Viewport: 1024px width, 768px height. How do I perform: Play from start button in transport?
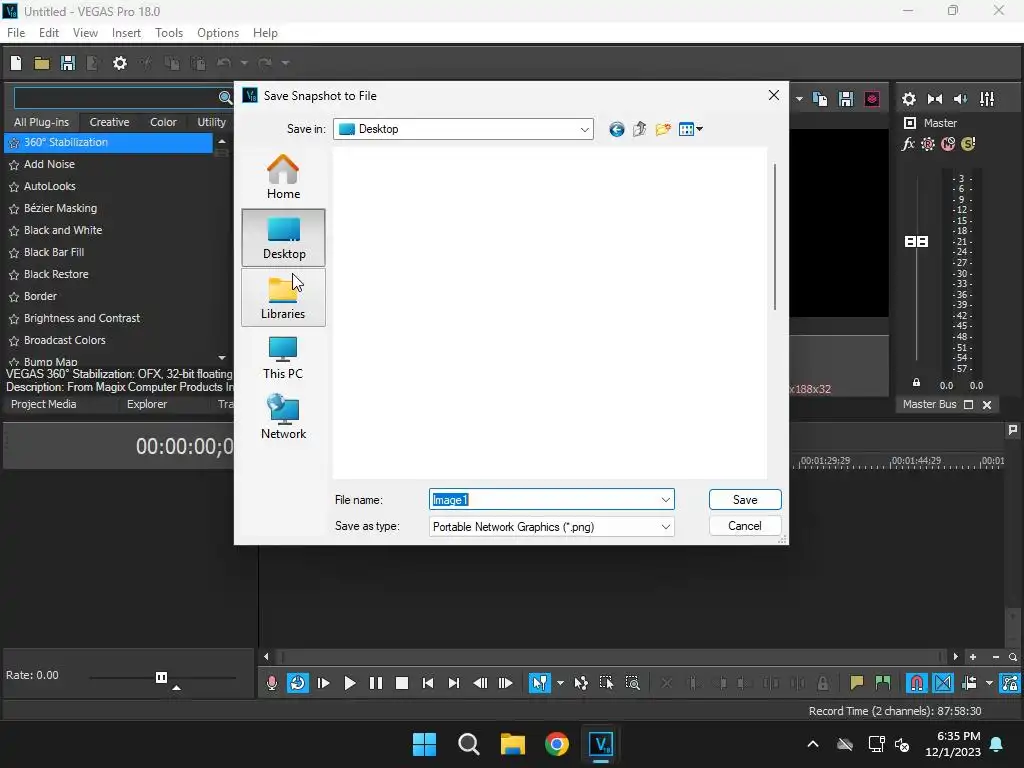tap(323, 683)
